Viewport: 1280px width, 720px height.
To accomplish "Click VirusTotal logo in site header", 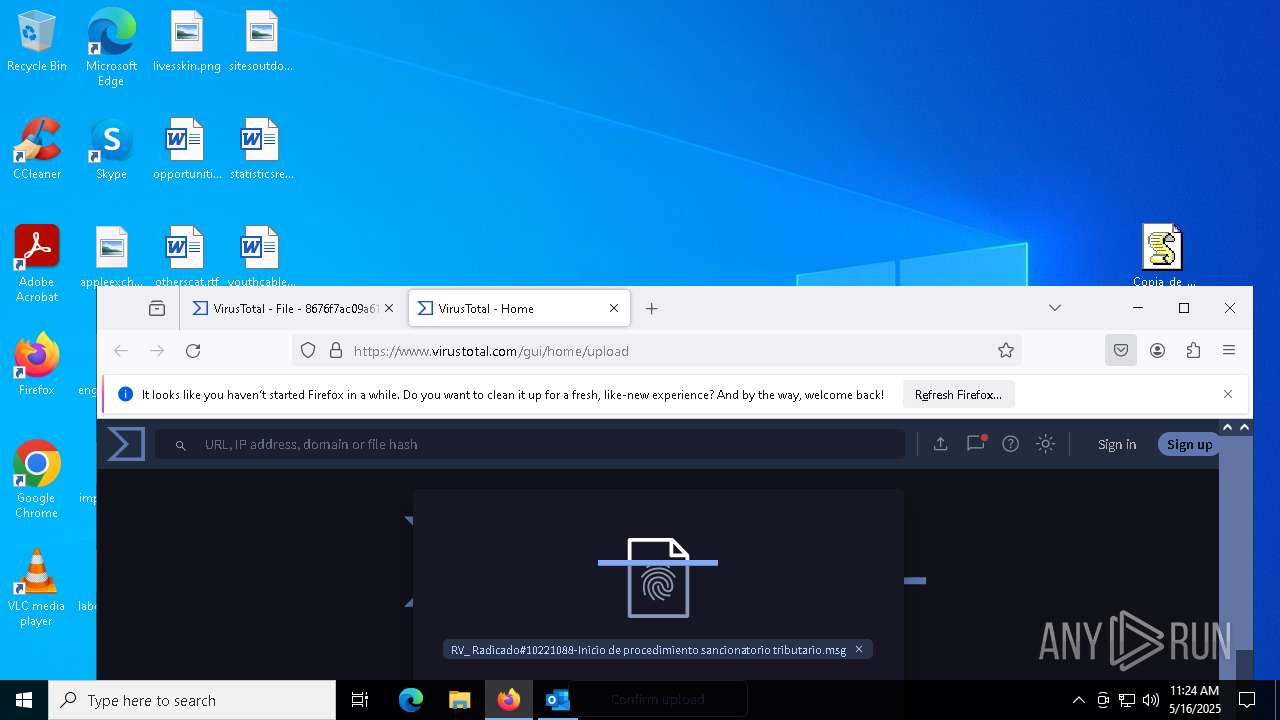I will 126,444.
